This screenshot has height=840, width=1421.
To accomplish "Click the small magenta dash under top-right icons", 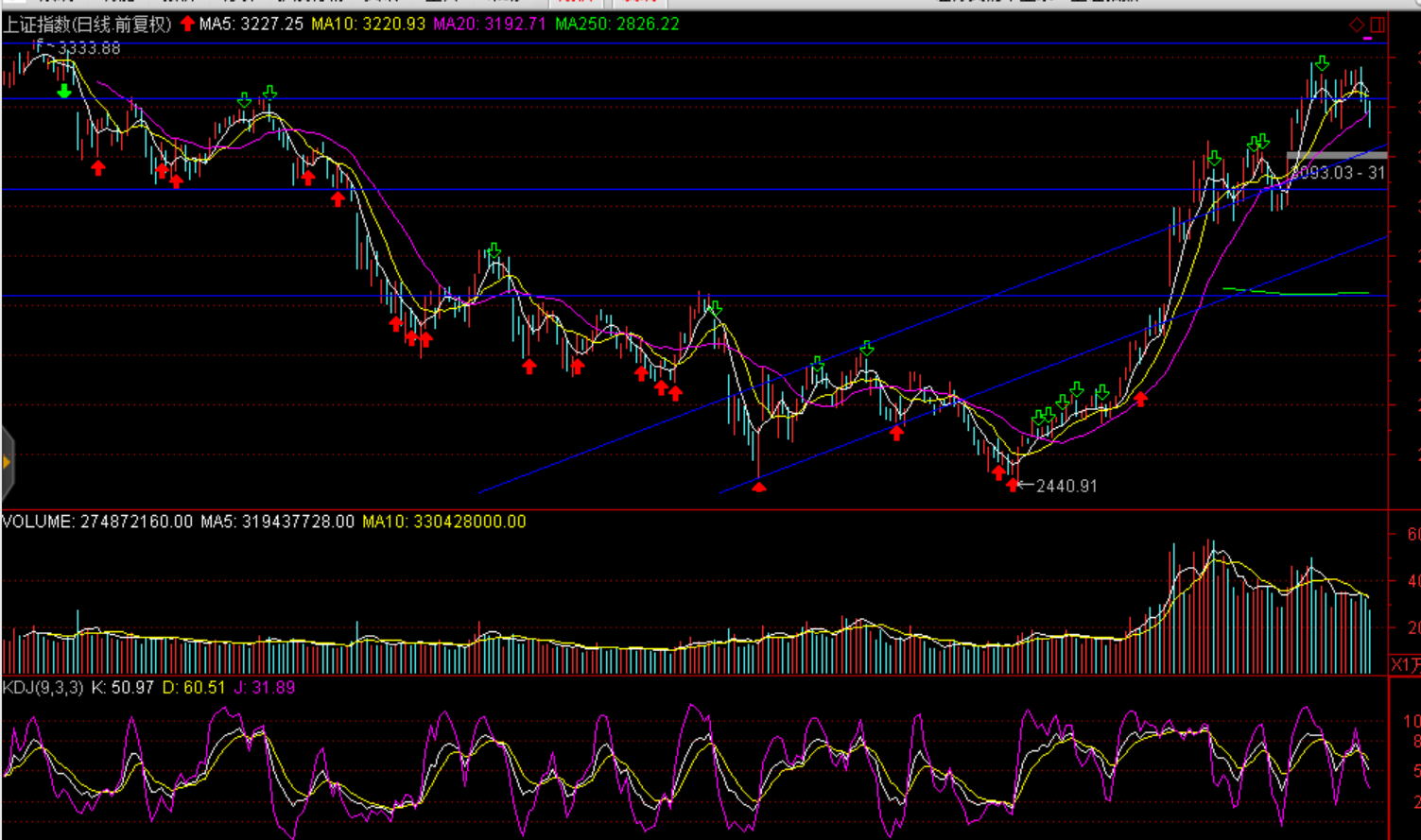I will point(1368,39).
